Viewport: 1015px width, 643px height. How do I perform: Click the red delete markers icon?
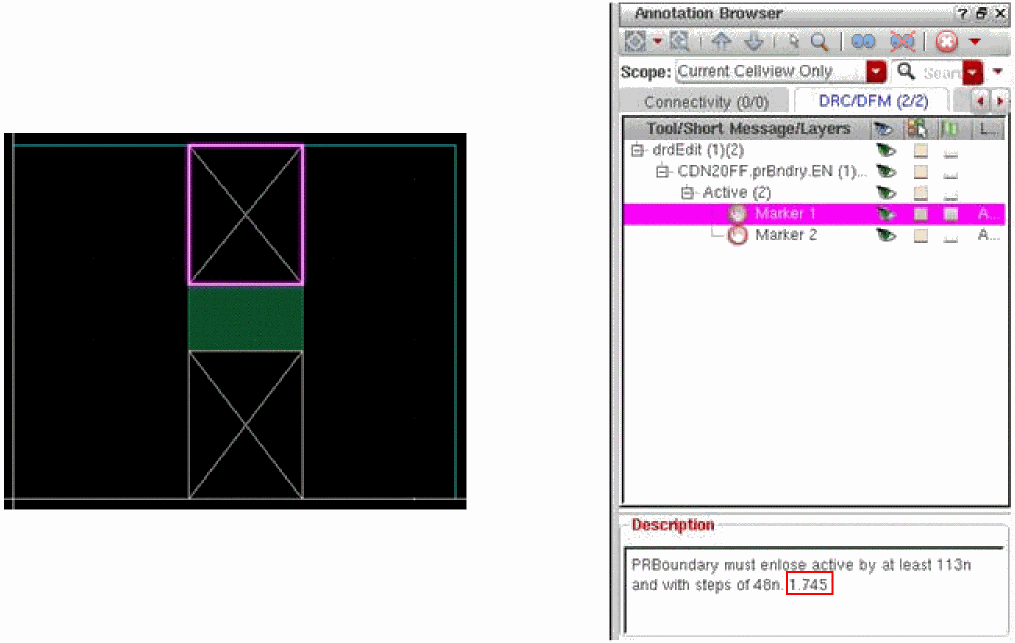(946, 42)
